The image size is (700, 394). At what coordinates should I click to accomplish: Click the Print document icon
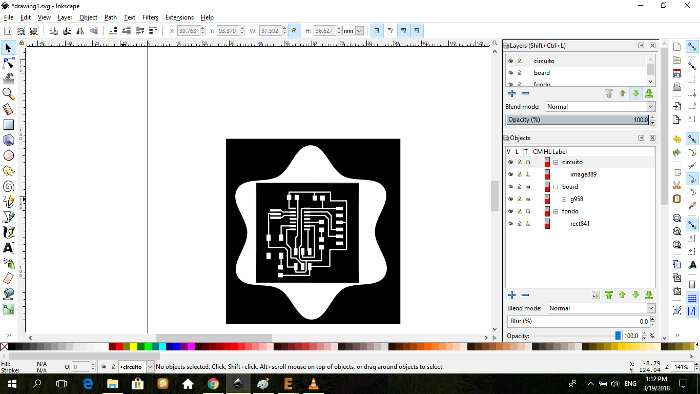coord(677,87)
